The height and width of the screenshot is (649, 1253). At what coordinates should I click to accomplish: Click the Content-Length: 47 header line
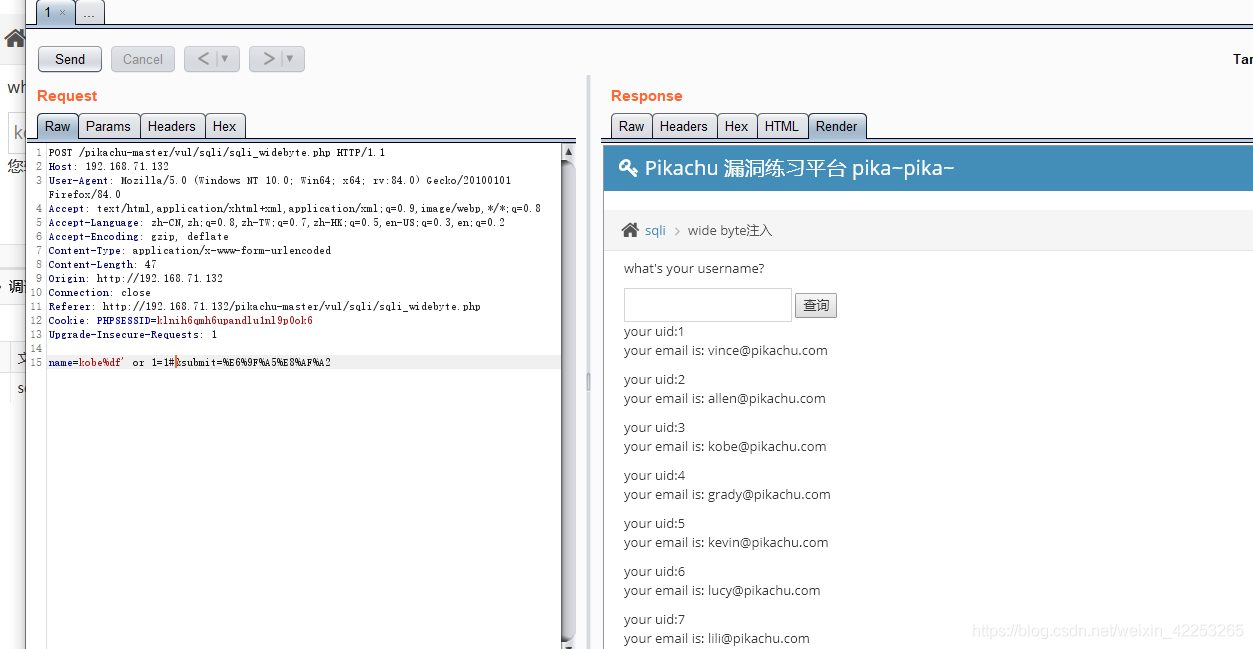click(x=102, y=265)
